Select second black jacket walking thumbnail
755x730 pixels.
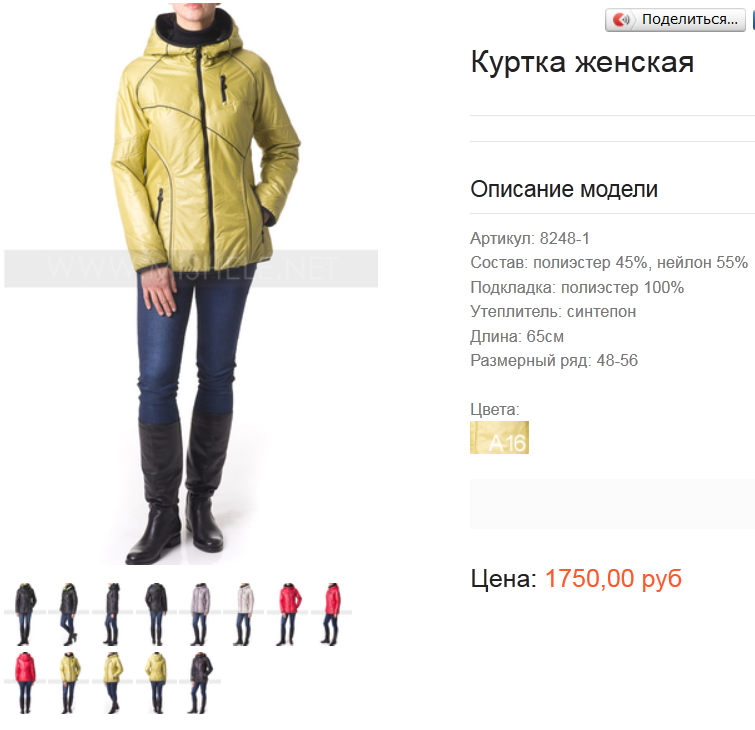pyautogui.click(x=68, y=614)
